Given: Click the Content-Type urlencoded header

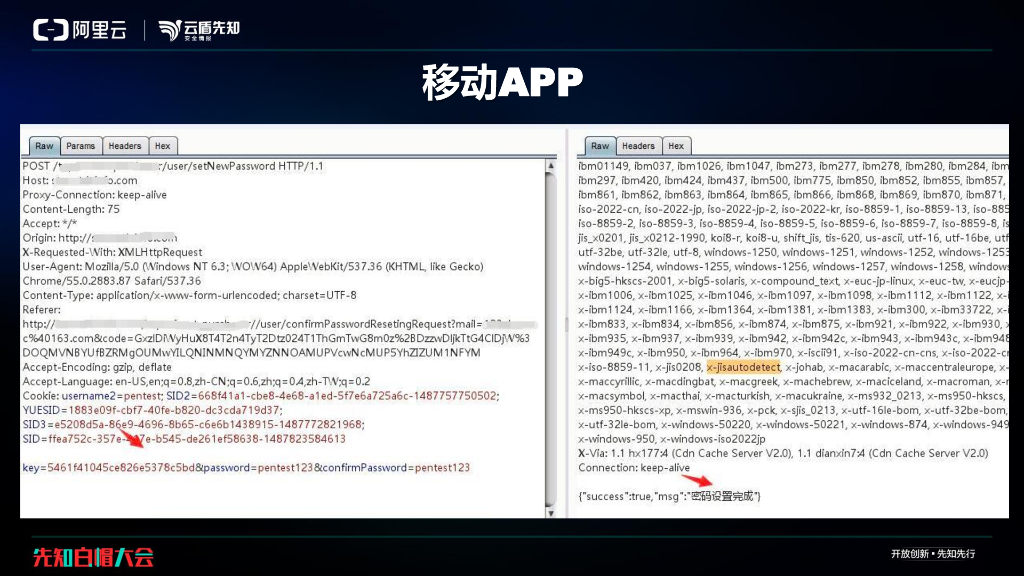Looking at the screenshot, I should click(189, 295).
